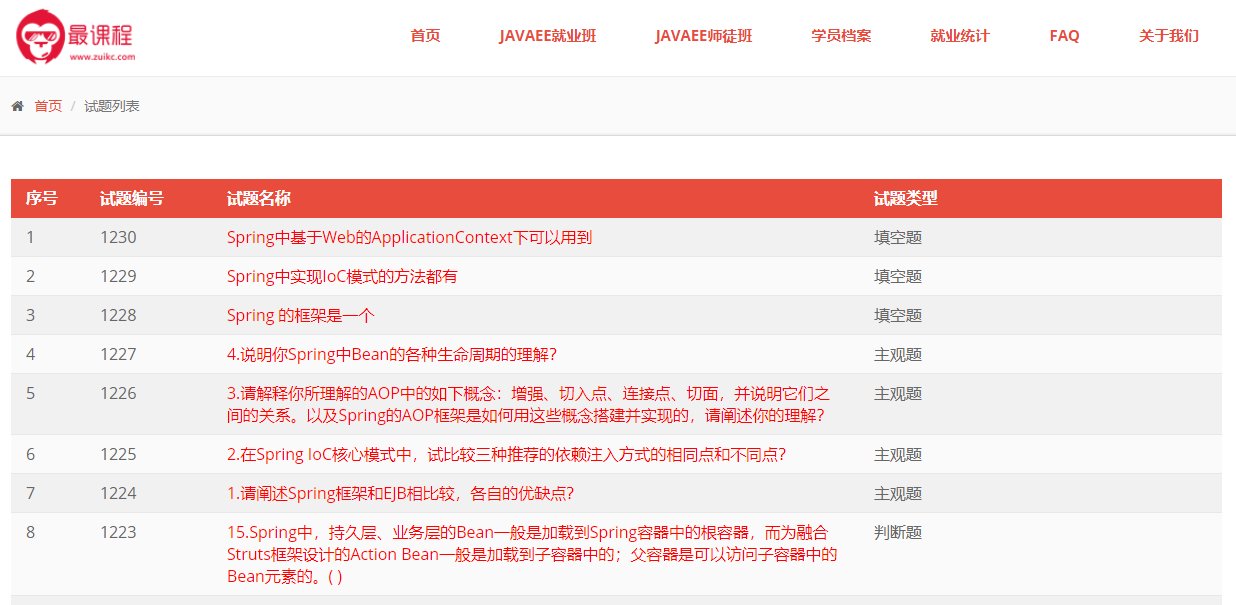Click the 首页 breadcrumb link
Viewport: 1236px width, 605px height.
point(48,106)
